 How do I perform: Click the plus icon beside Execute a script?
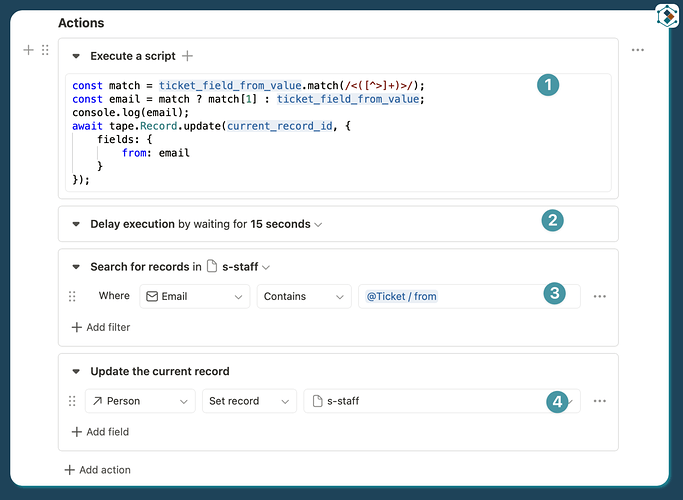pyautogui.click(x=188, y=56)
